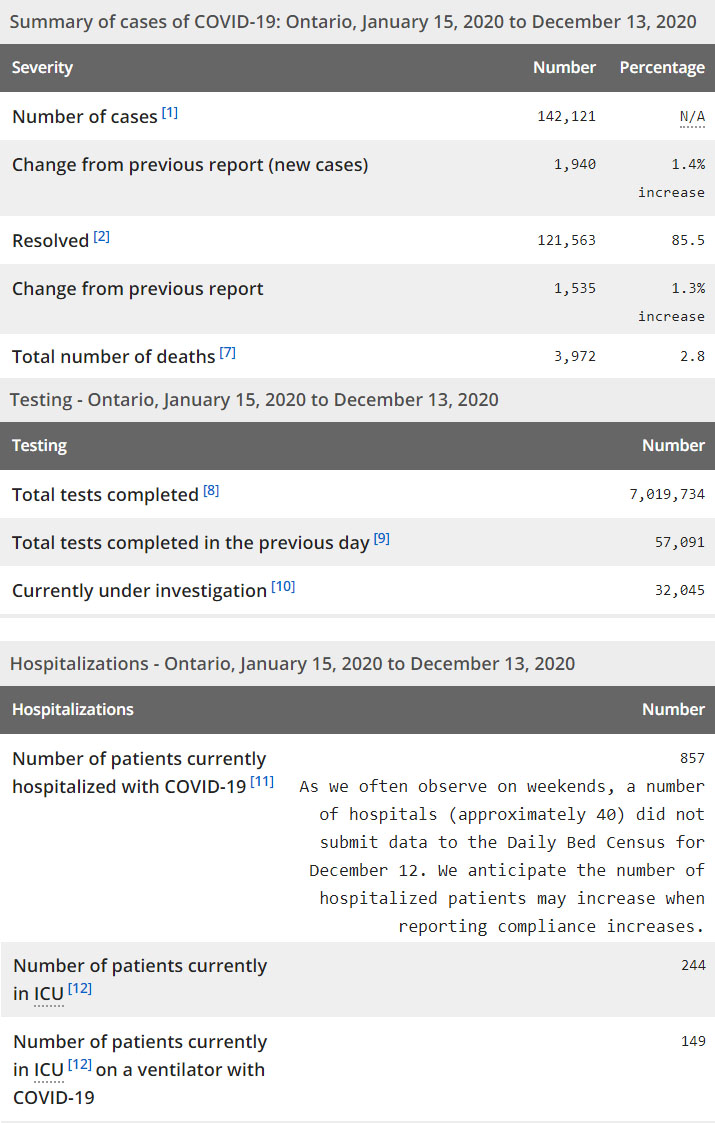Click the 857 hospitalized patients figure
The image size is (715, 1123).
coord(692,759)
